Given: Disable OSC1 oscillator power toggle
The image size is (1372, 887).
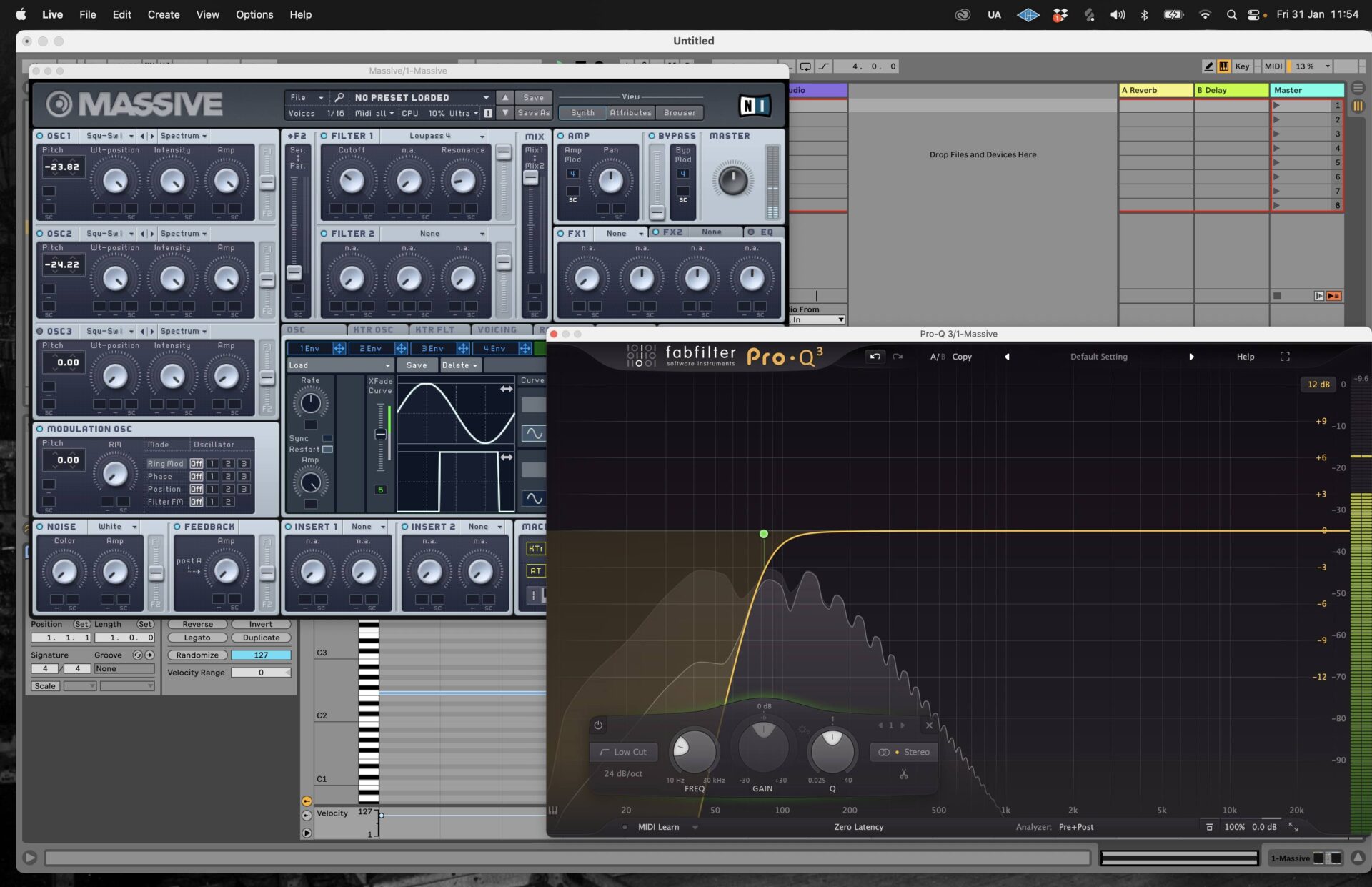Looking at the screenshot, I should coord(40,136).
